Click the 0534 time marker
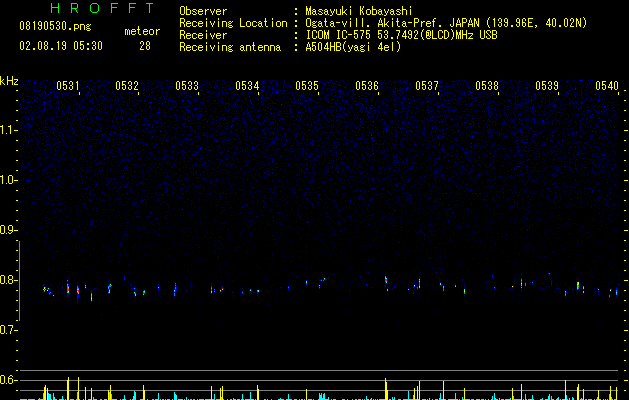 (247, 85)
